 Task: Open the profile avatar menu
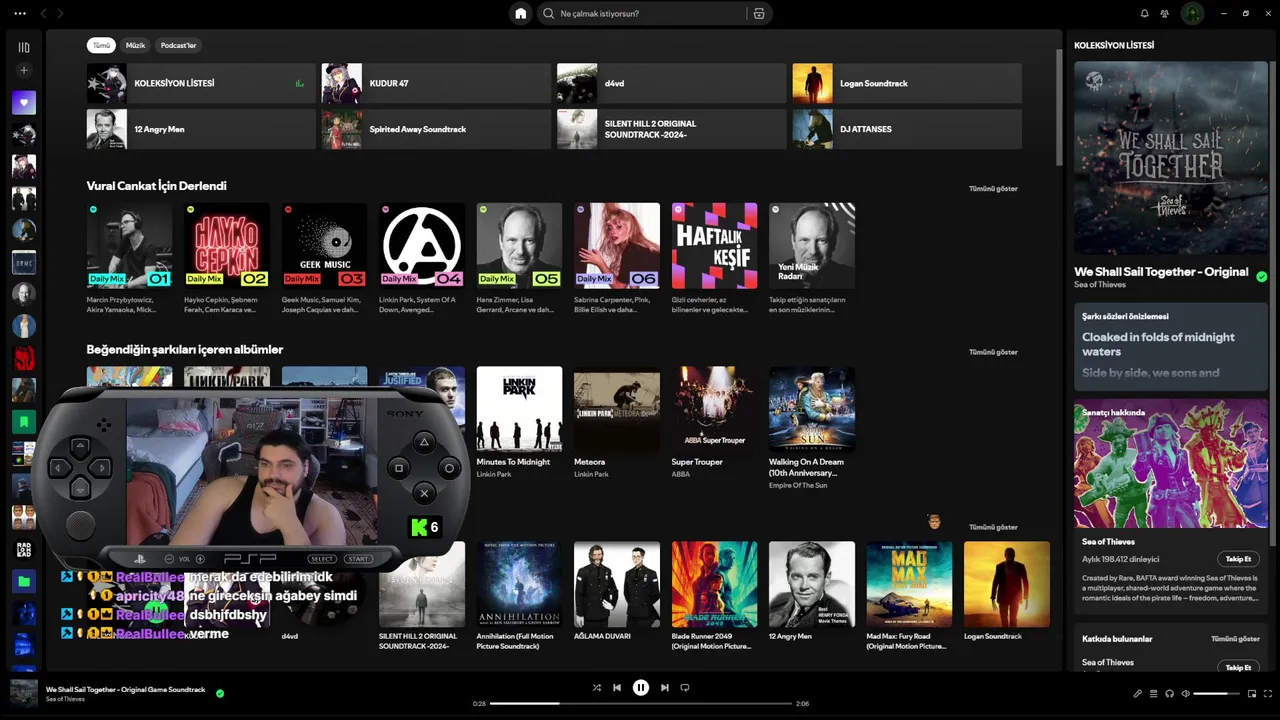(1192, 13)
